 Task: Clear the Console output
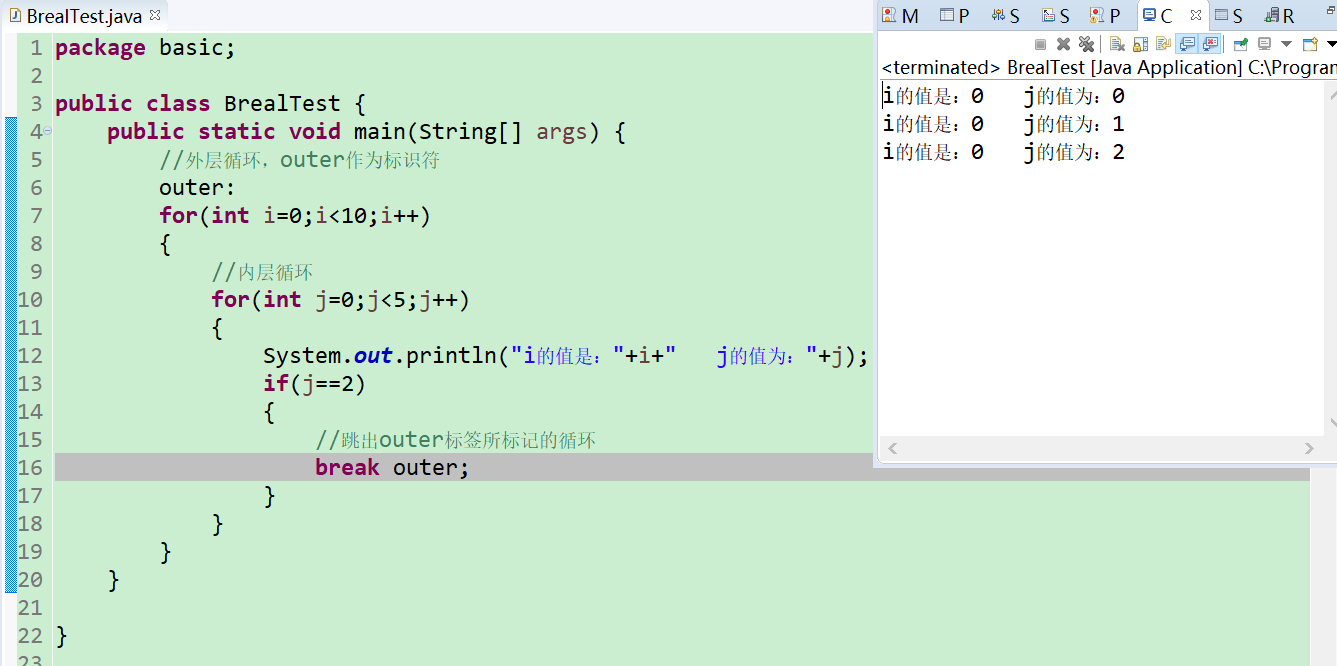tap(1117, 44)
